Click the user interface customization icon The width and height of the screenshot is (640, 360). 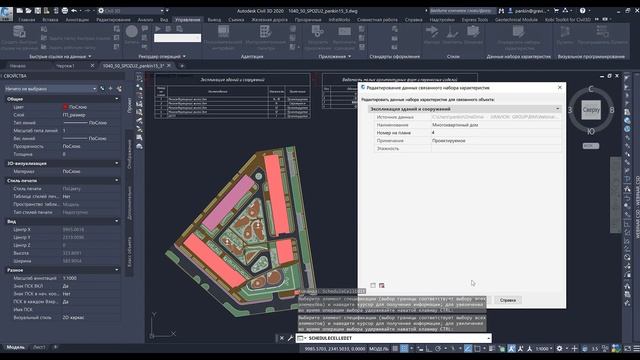(223, 31)
